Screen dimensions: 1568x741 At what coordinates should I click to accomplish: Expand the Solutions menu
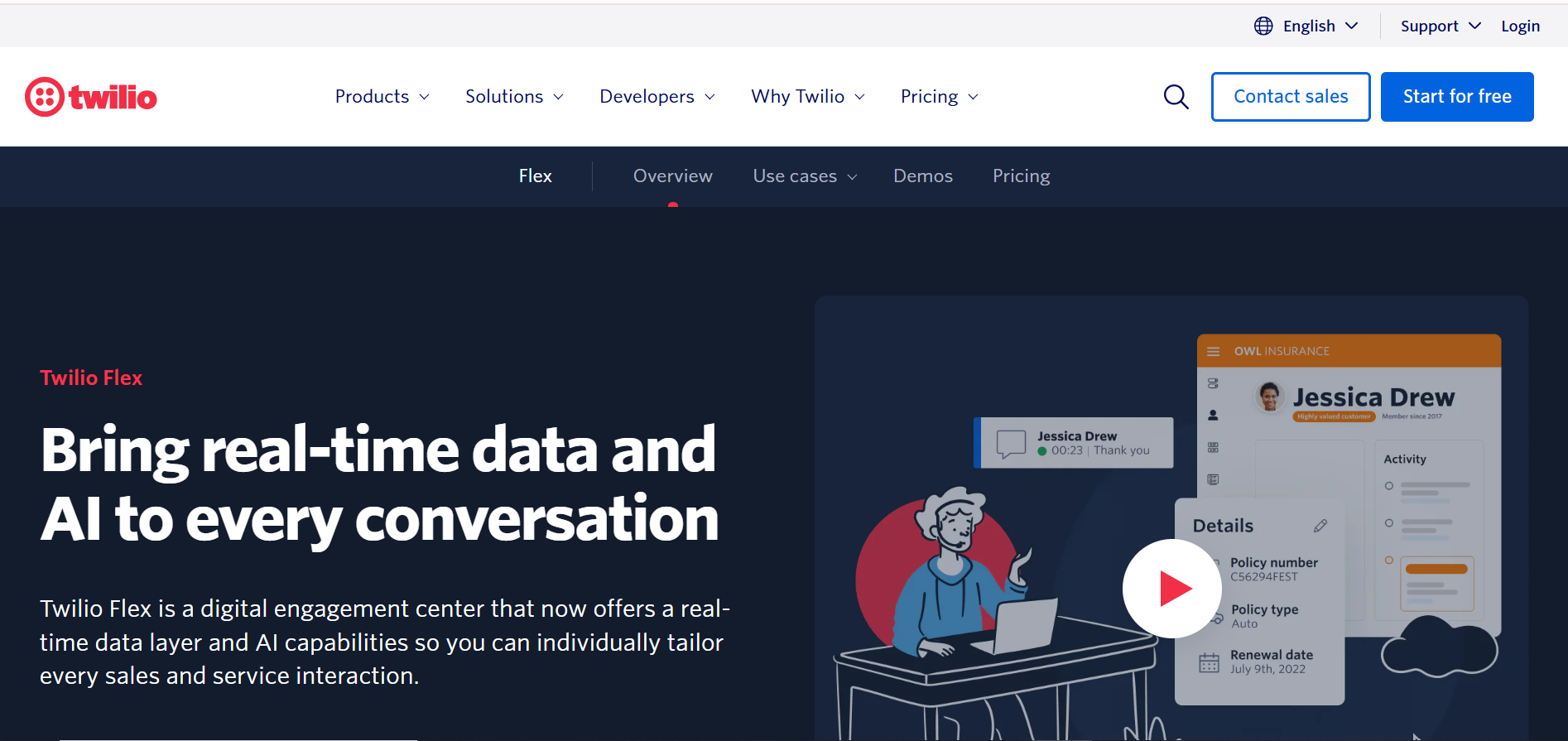pyautogui.click(x=514, y=97)
